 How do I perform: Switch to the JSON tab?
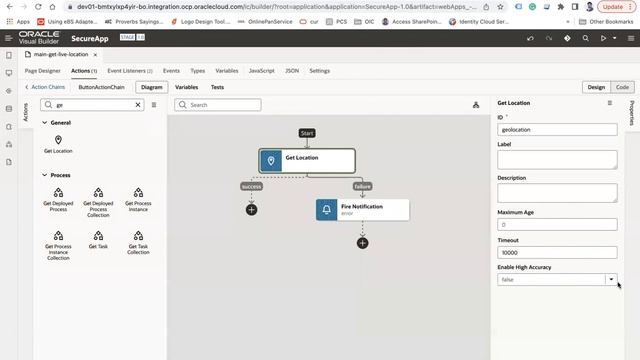tap(292, 71)
